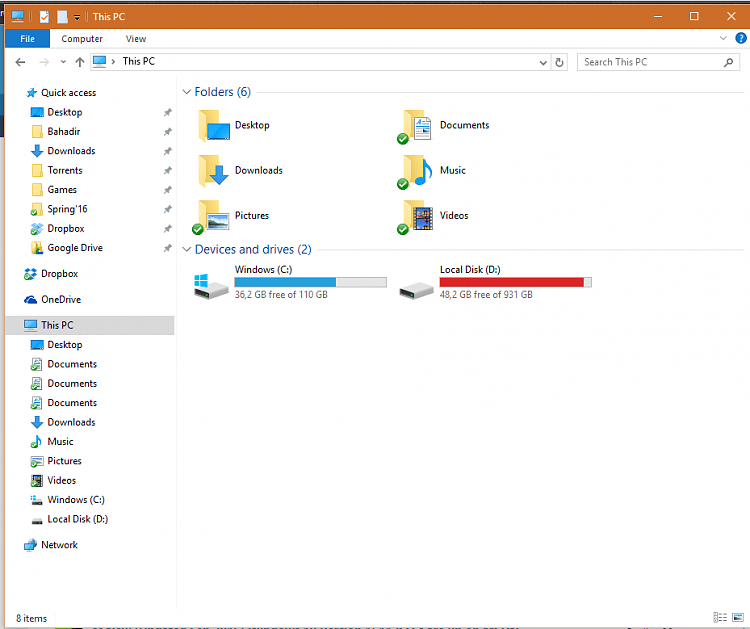Viewport: 750px width, 629px height.
Task: Select Videos under This PC tree
Action: click(54, 481)
